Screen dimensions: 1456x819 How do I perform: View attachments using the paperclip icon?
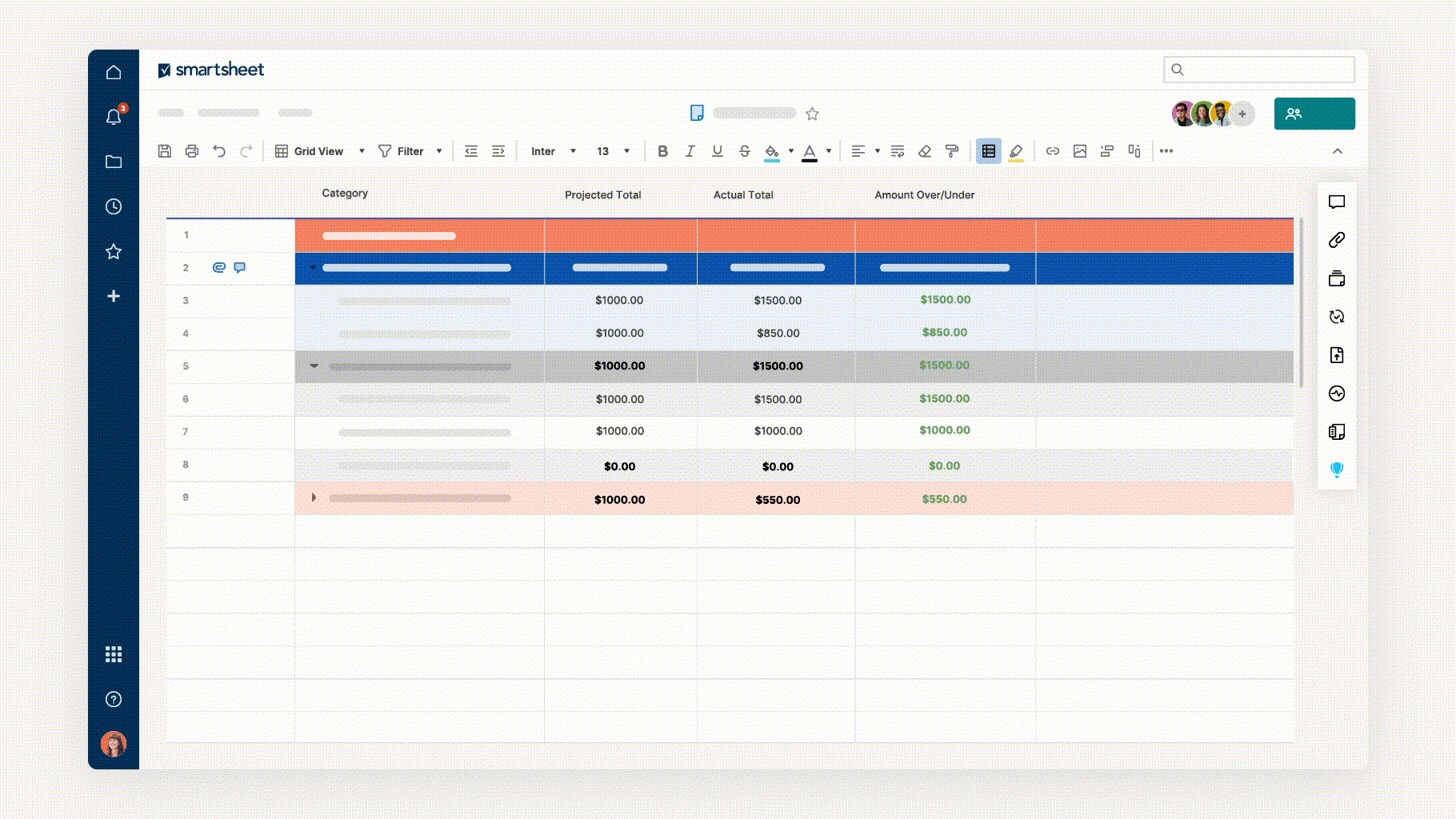(x=1336, y=241)
